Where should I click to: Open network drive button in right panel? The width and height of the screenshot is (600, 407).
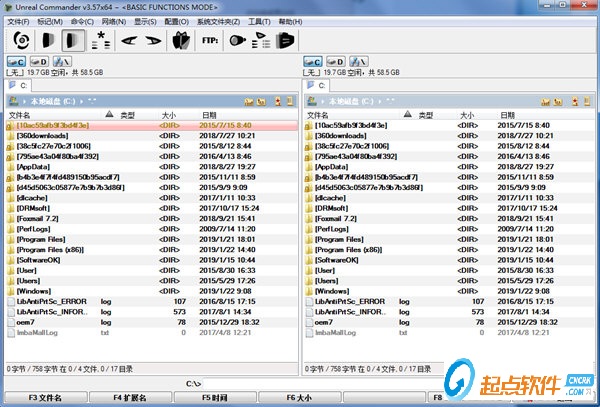(359, 61)
